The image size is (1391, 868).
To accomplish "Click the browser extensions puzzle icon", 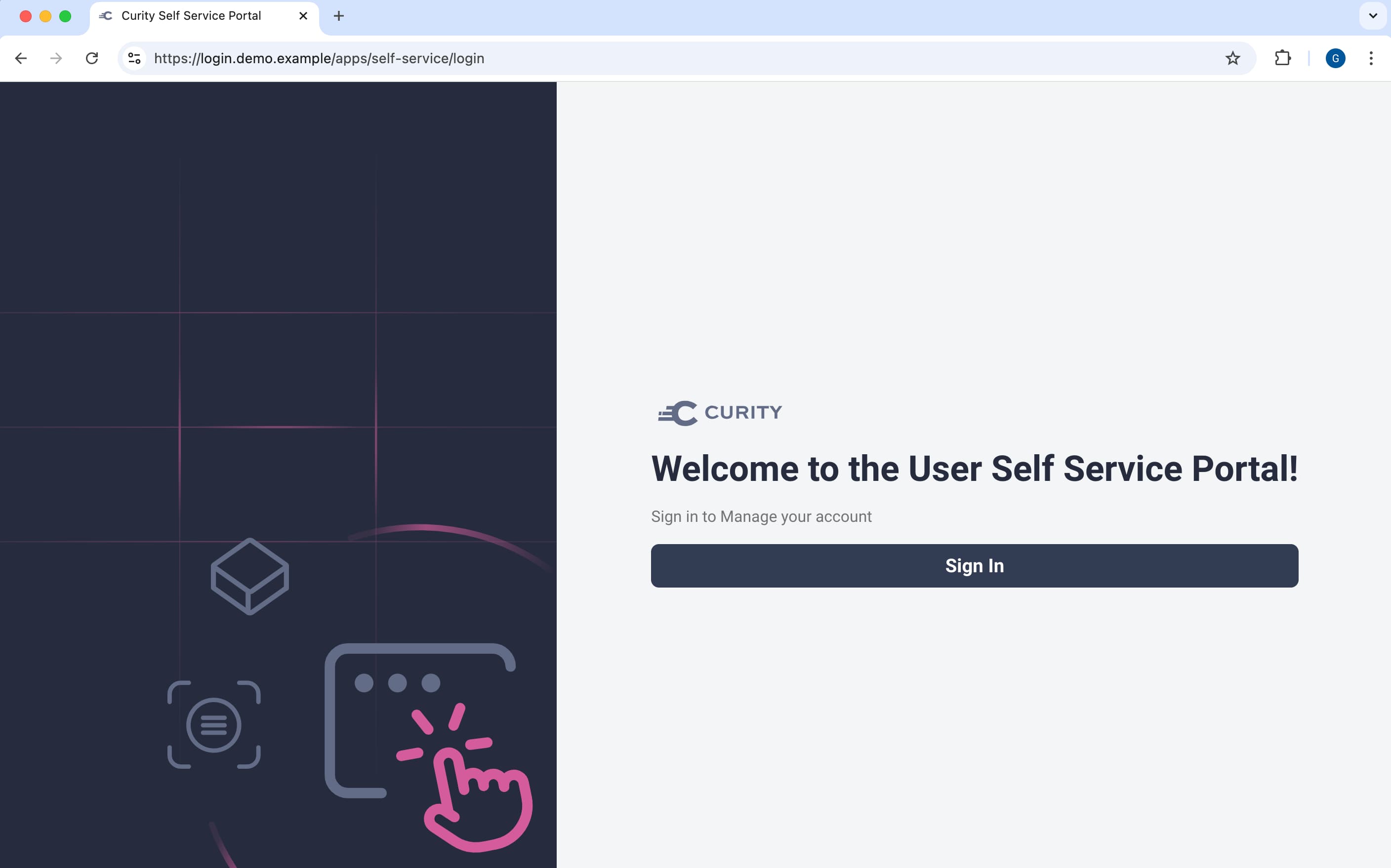I will tap(1282, 58).
